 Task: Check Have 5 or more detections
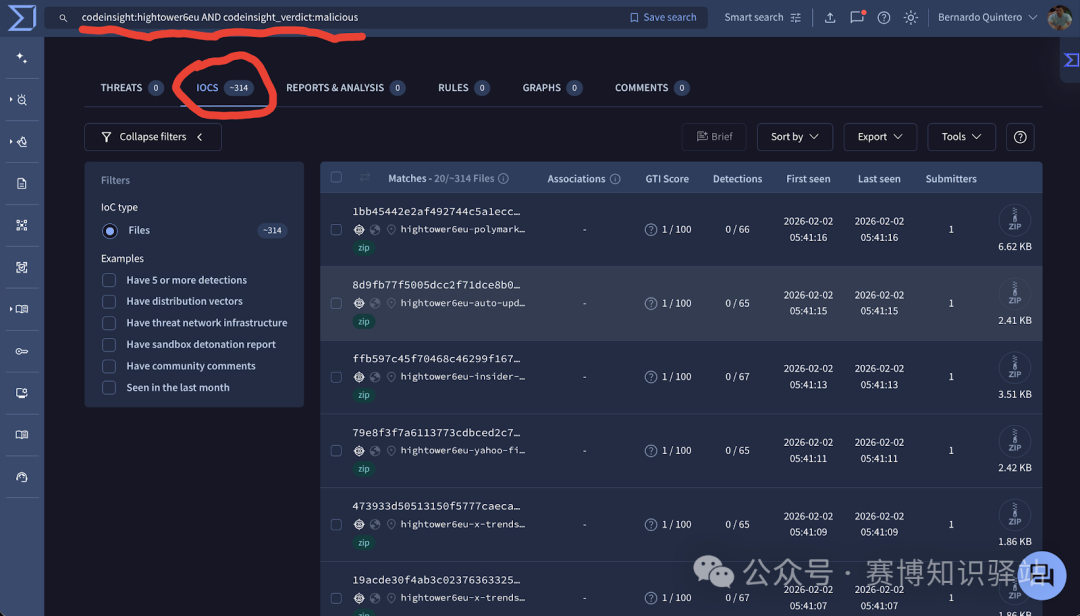(109, 280)
